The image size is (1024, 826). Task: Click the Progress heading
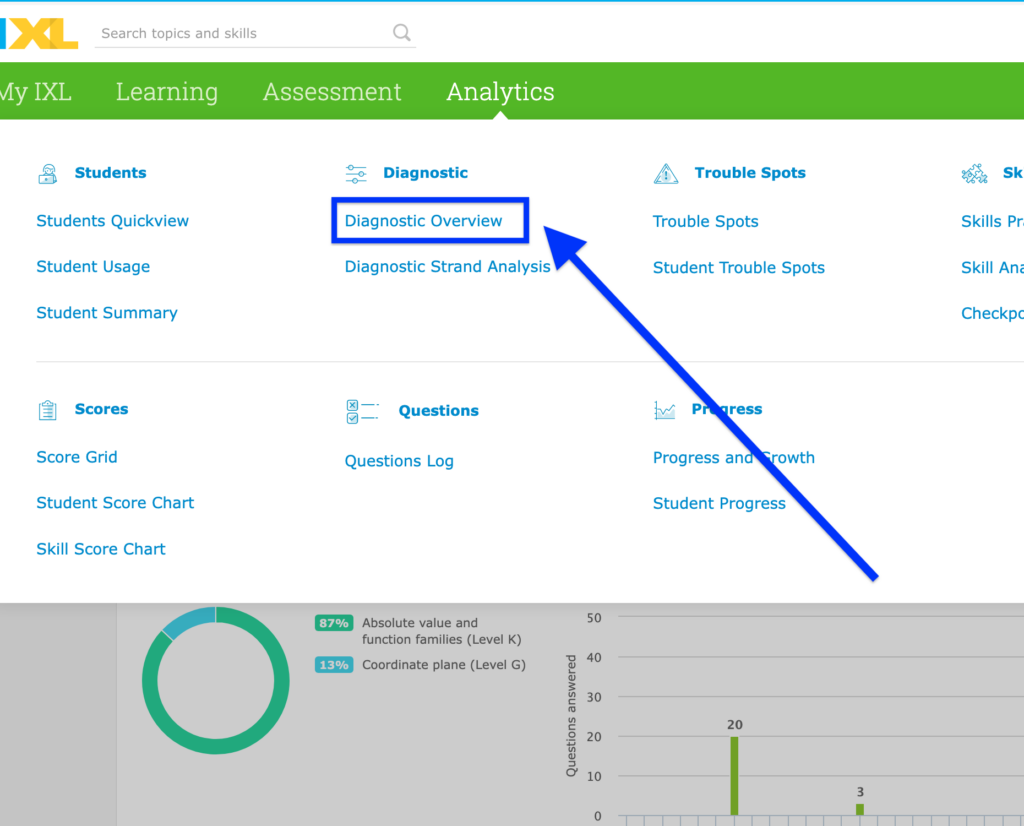[727, 409]
